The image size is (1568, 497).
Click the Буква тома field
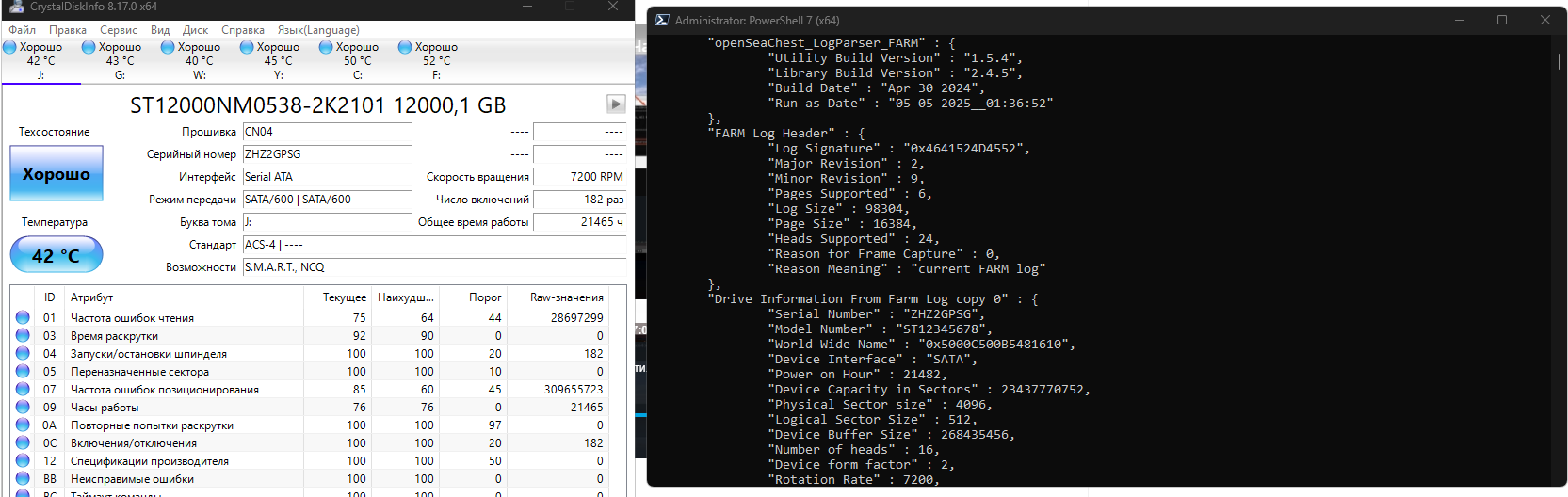tap(327, 222)
